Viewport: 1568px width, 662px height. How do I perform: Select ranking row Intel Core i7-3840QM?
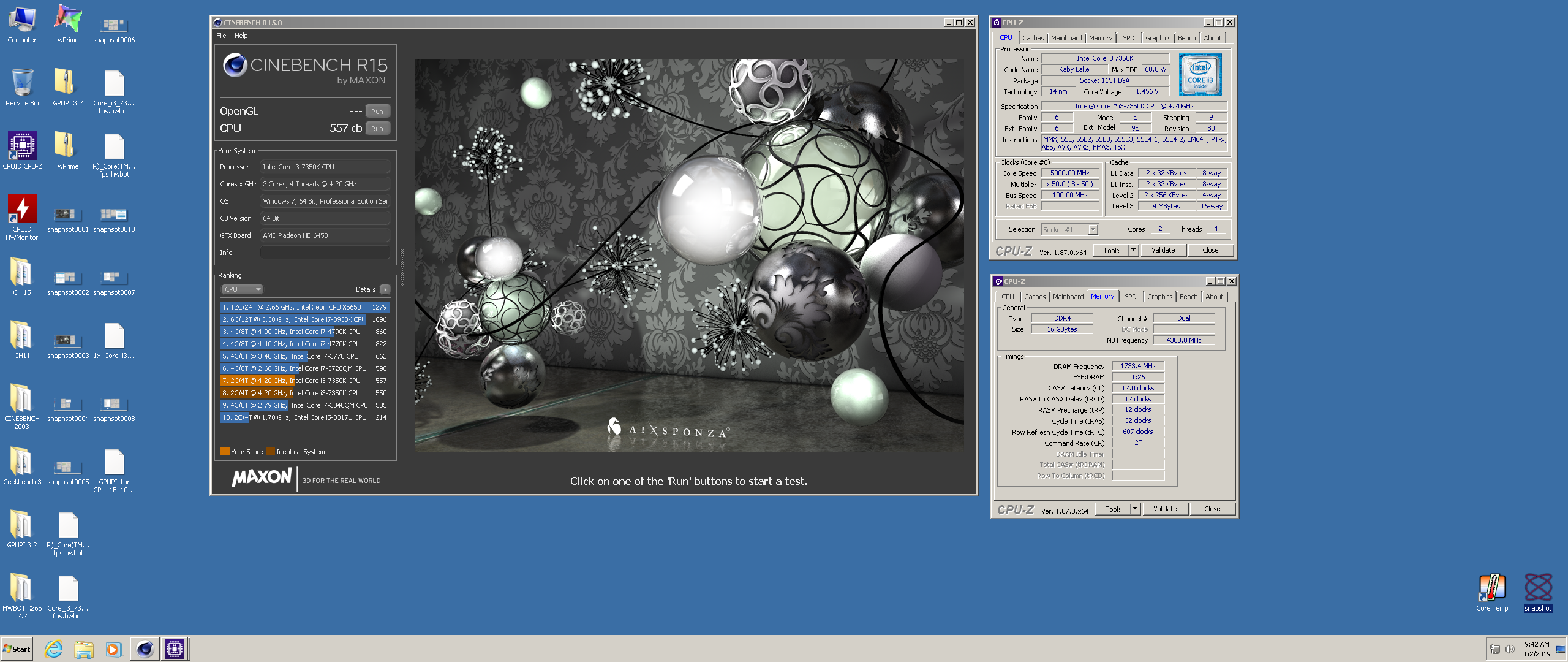pyautogui.click(x=305, y=405)
